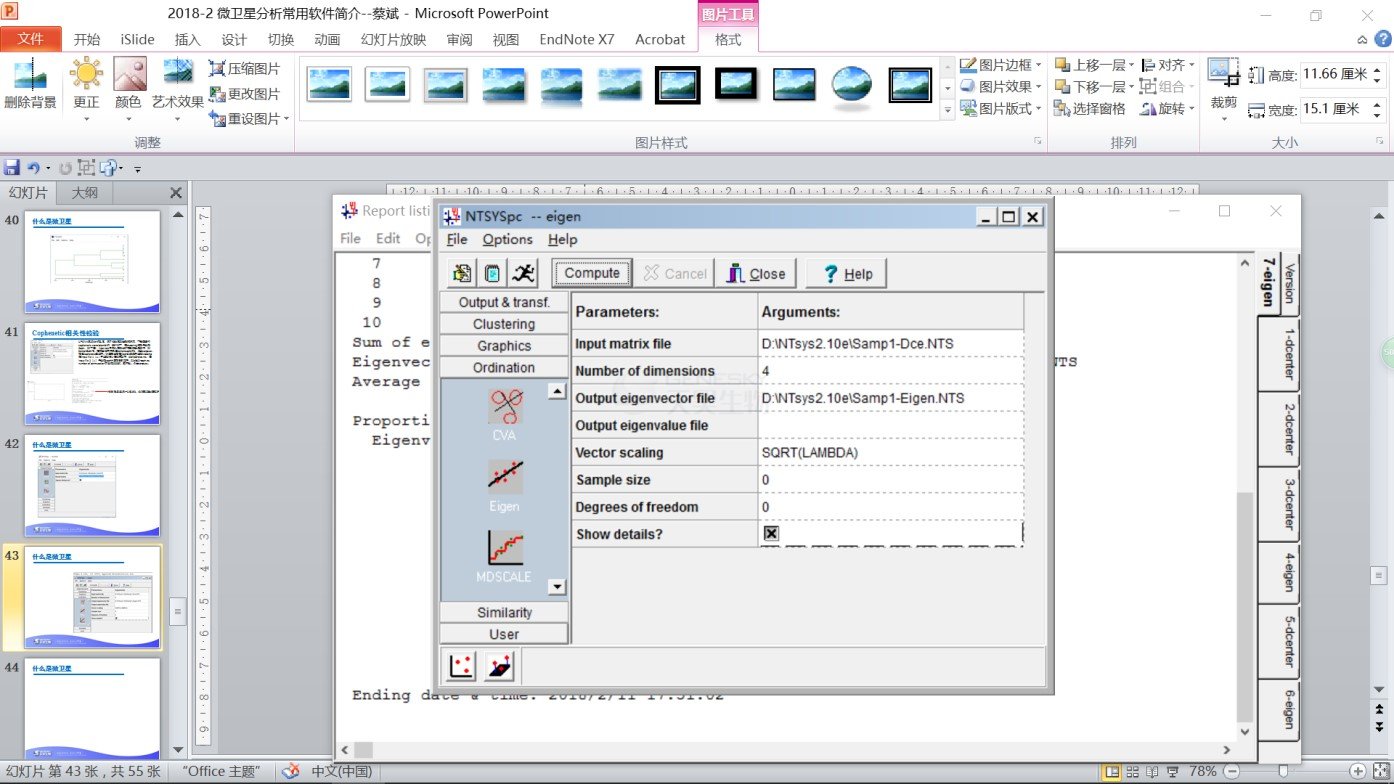Click the 3D plot icon at NTSYSpc bottom
The image size is (1394, 784).
click(499, 667)
